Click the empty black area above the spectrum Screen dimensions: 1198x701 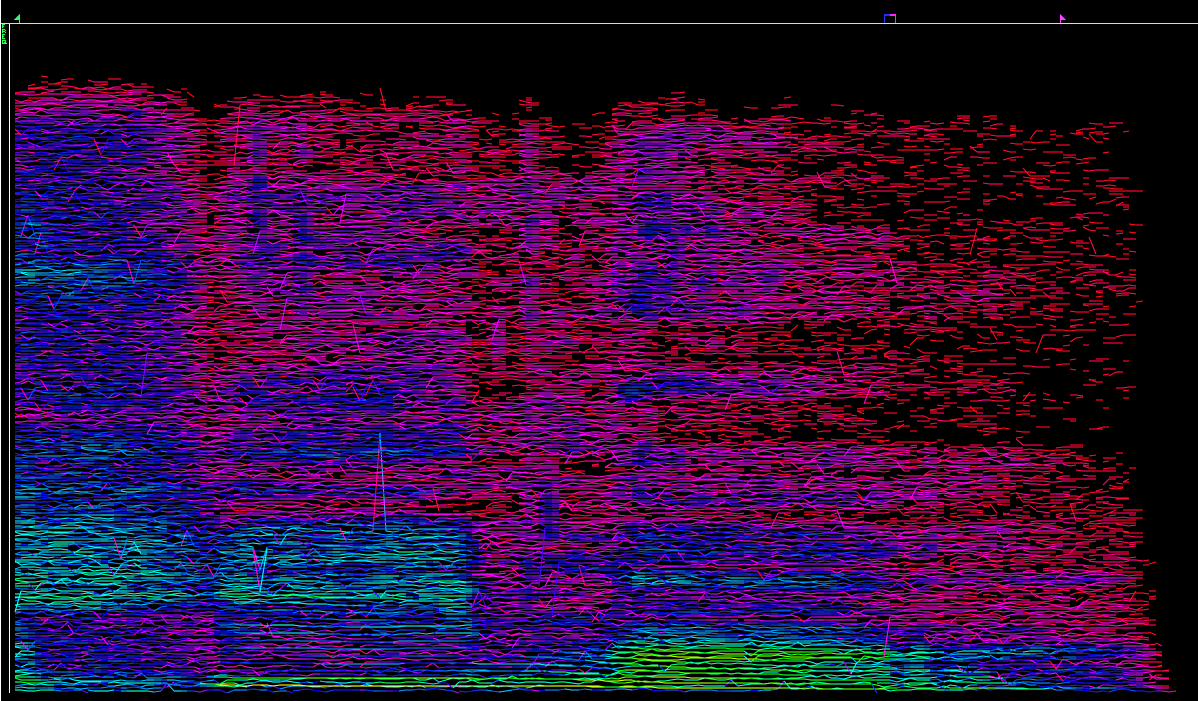tap(600, 55)
